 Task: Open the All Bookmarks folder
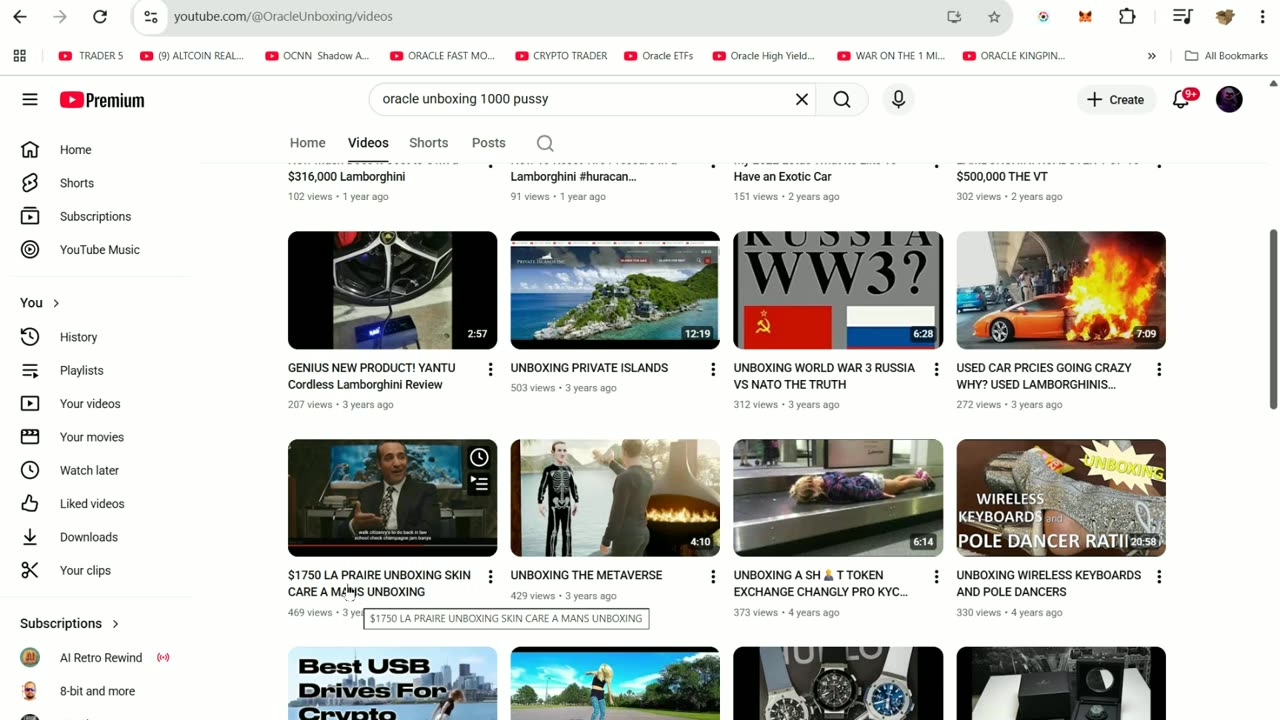(1226, 56)
